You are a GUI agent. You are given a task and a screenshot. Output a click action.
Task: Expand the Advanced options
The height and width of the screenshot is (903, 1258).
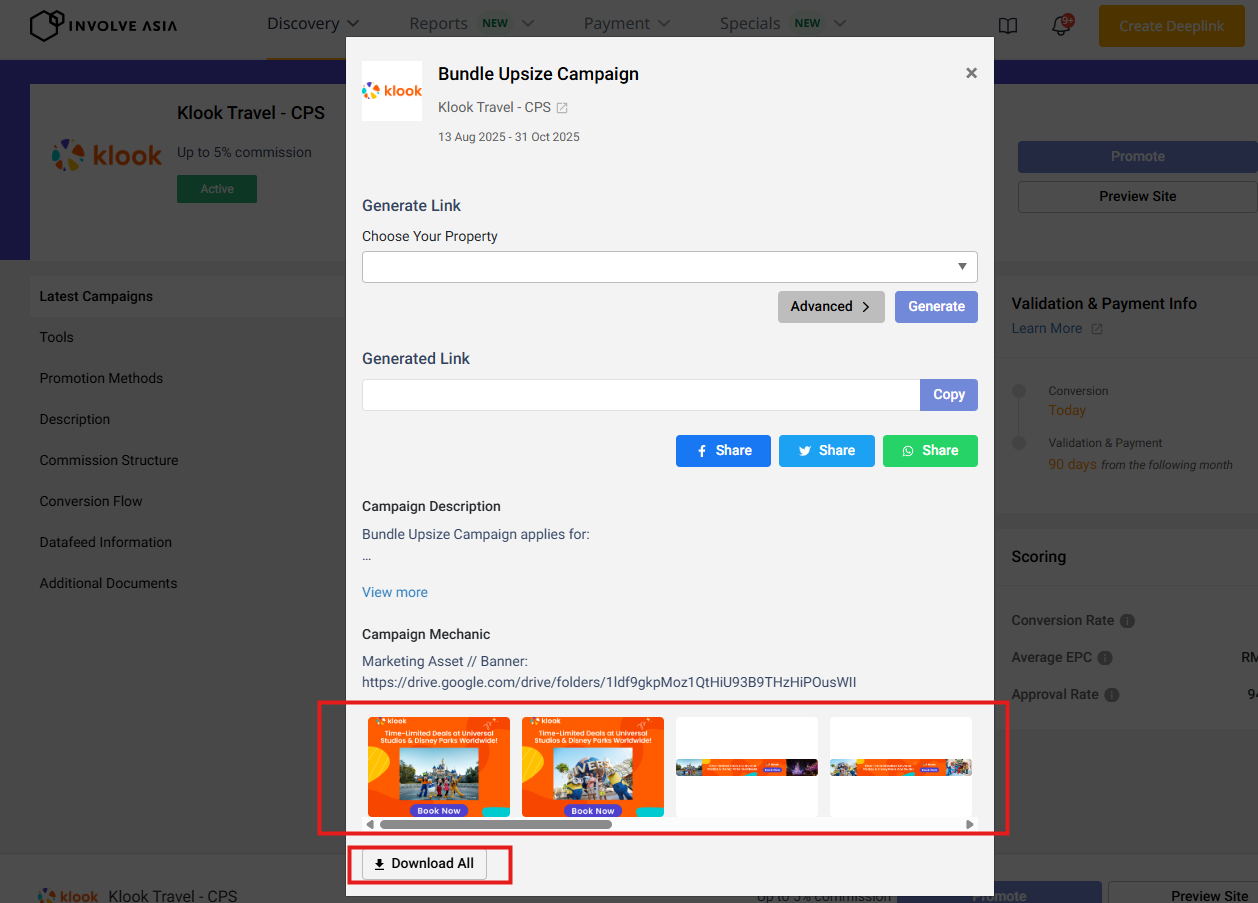pyautogui.click(x=831, y=307)
